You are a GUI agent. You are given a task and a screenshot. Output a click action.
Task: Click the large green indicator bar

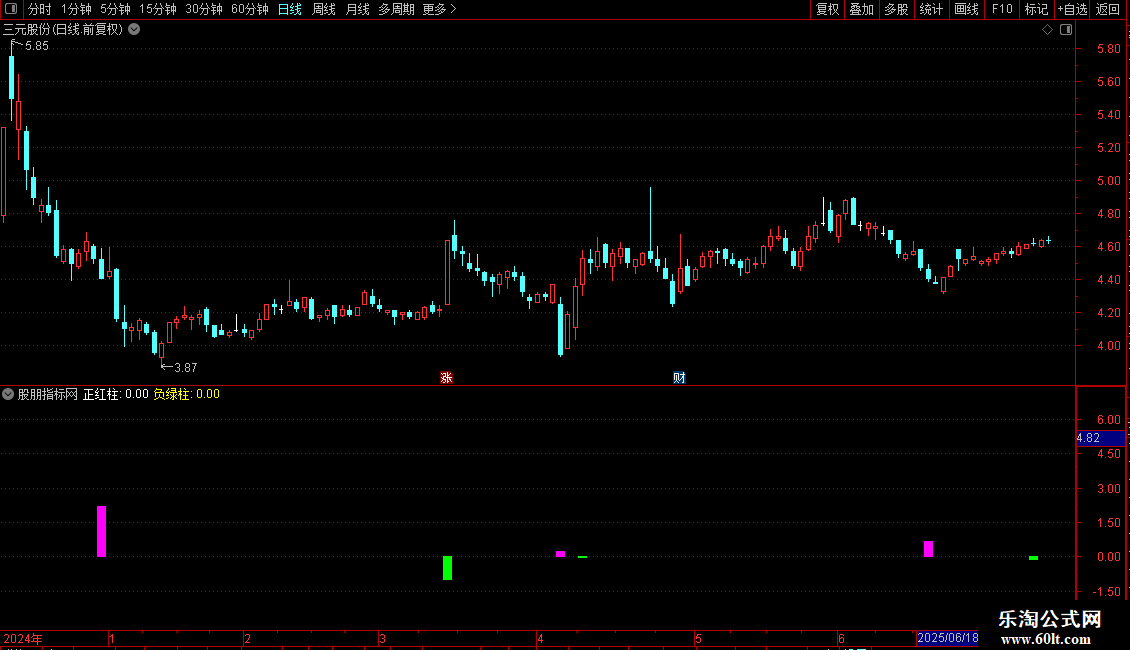448,568
